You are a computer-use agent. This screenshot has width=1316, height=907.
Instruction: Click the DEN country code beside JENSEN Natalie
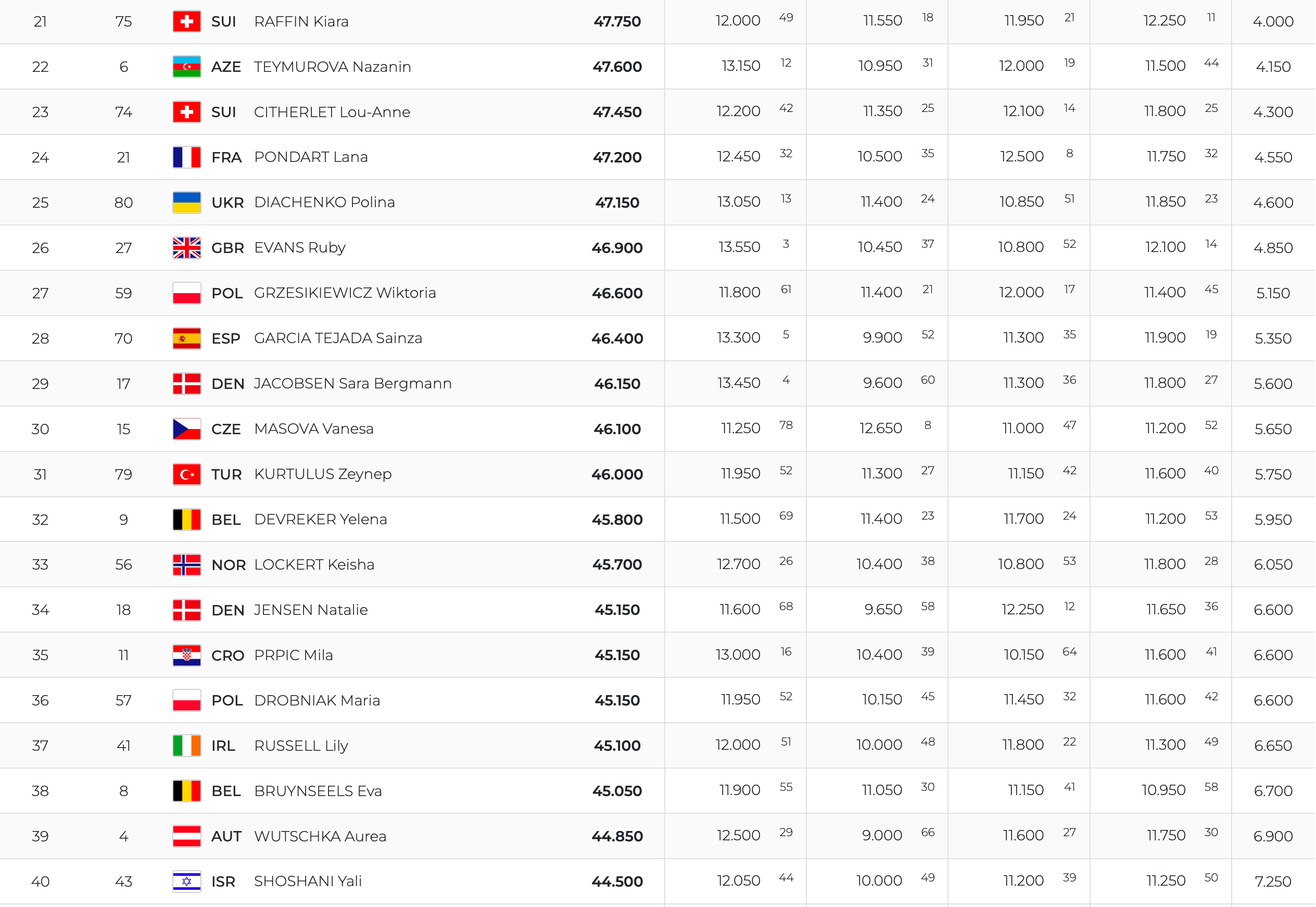(x=227, y=610)
